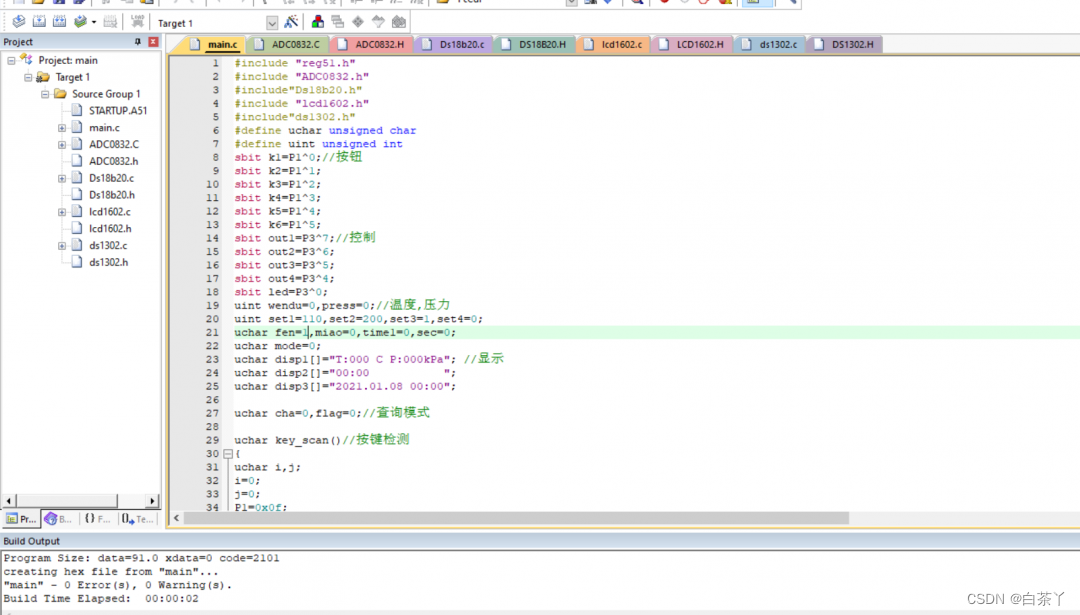This screenshot has height=615, width=1080.
Task: Toggle auto-hide pin on Project panel
Action: (138, 42)
